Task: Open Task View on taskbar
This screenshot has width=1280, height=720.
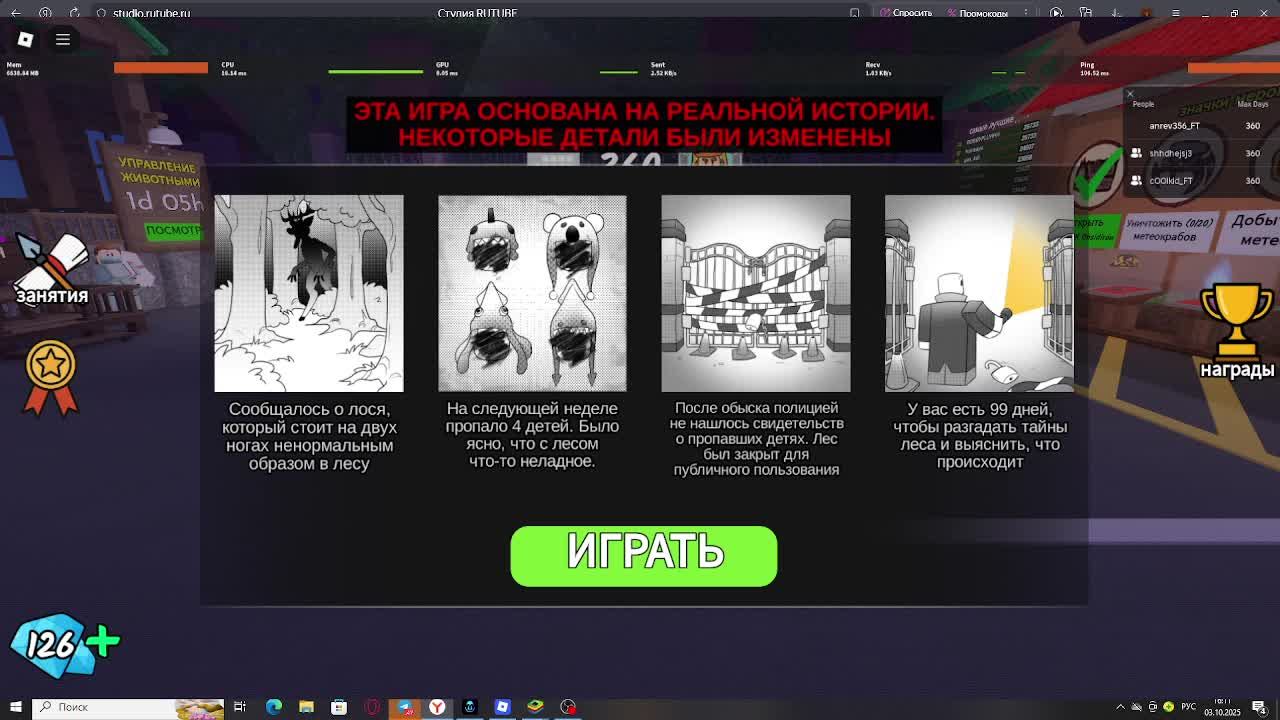Action: click(x=240, y=707)
